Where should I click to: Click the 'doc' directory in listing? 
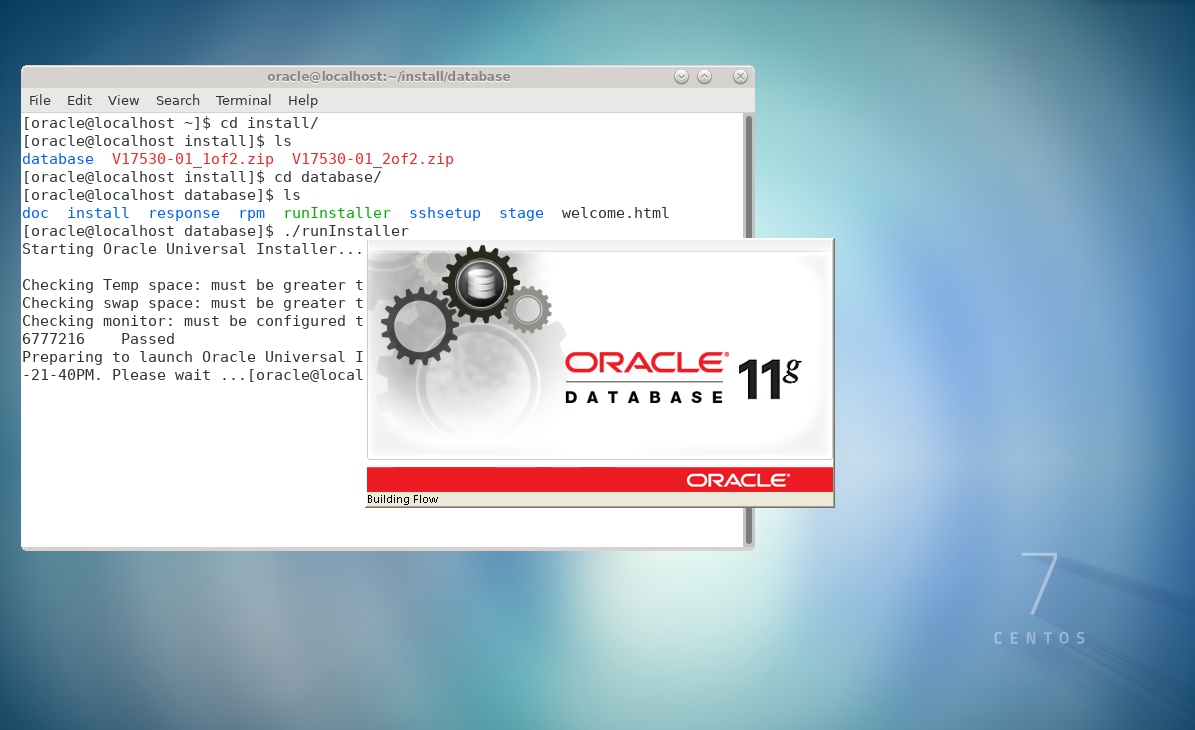tap(35, 213)
